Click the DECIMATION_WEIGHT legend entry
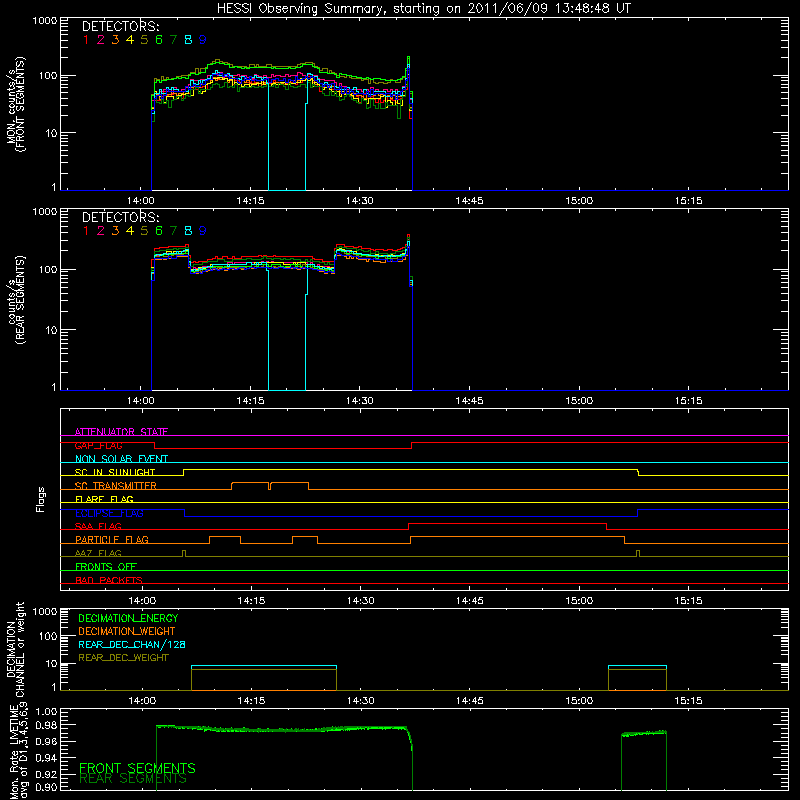The image size is (800, 800). [127, 632]
